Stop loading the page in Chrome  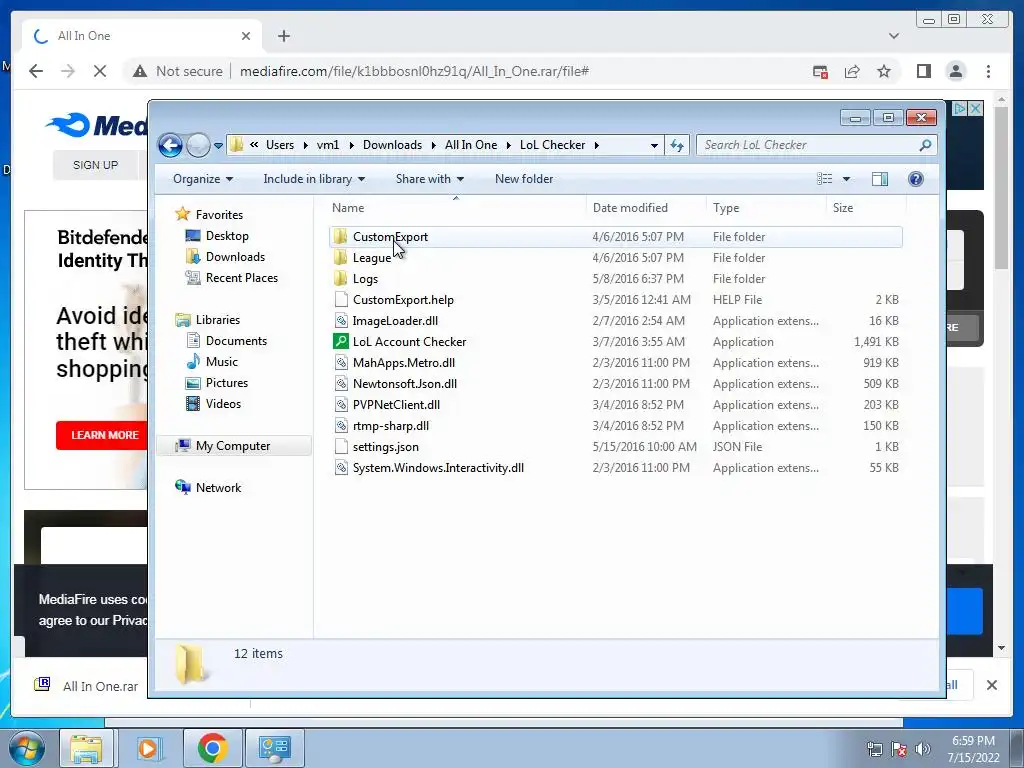point(100,71)
